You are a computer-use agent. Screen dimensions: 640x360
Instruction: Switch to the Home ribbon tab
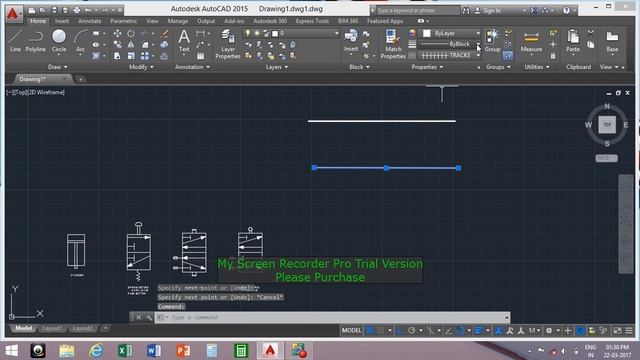coord(38,21)
